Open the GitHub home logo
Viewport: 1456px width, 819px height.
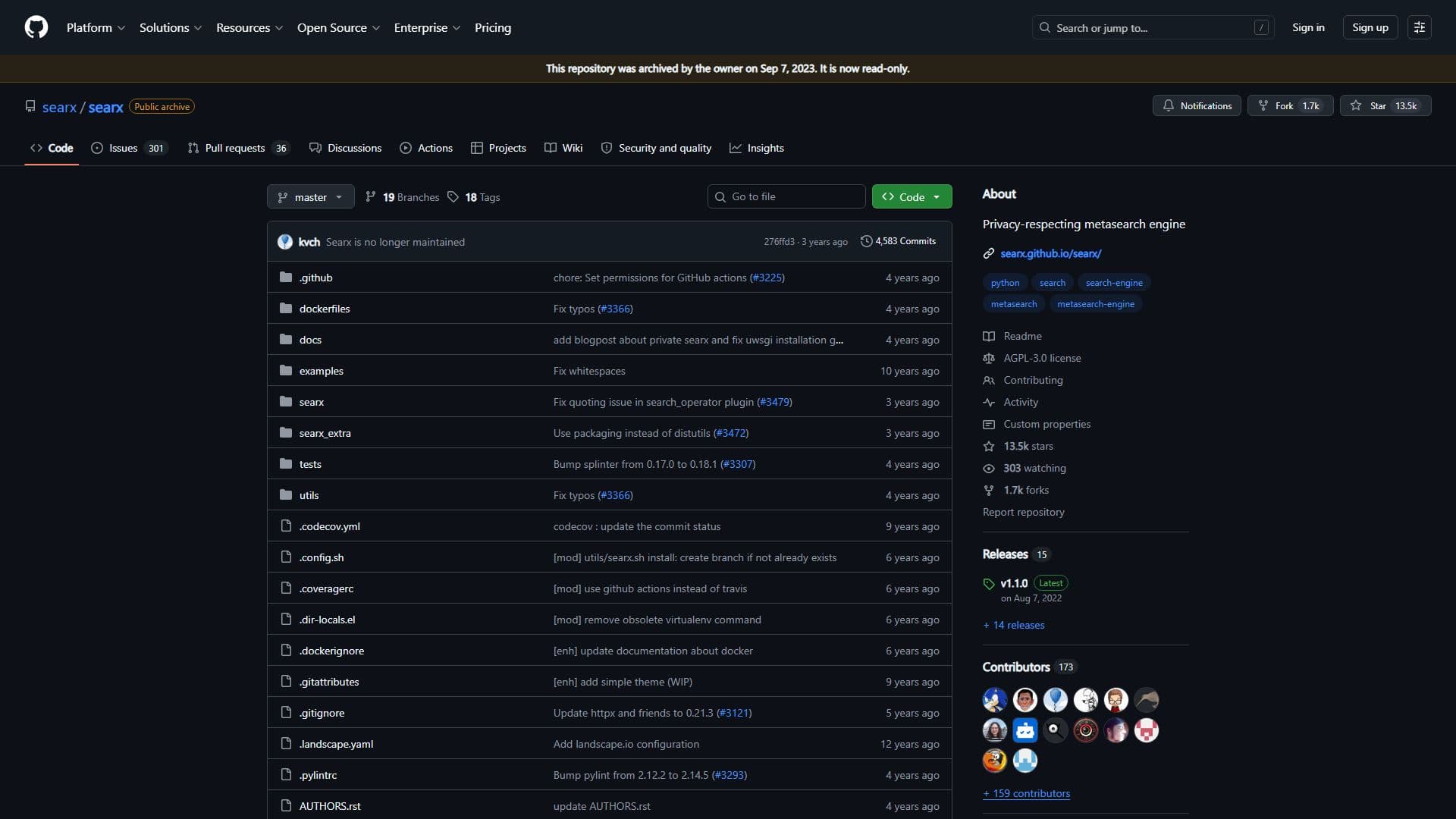36,27
